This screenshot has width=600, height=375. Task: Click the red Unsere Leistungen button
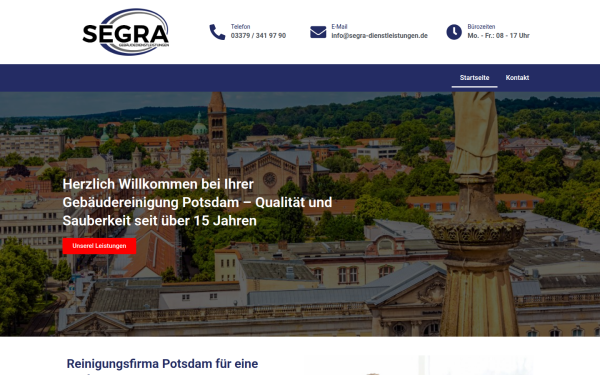[99, 246]
